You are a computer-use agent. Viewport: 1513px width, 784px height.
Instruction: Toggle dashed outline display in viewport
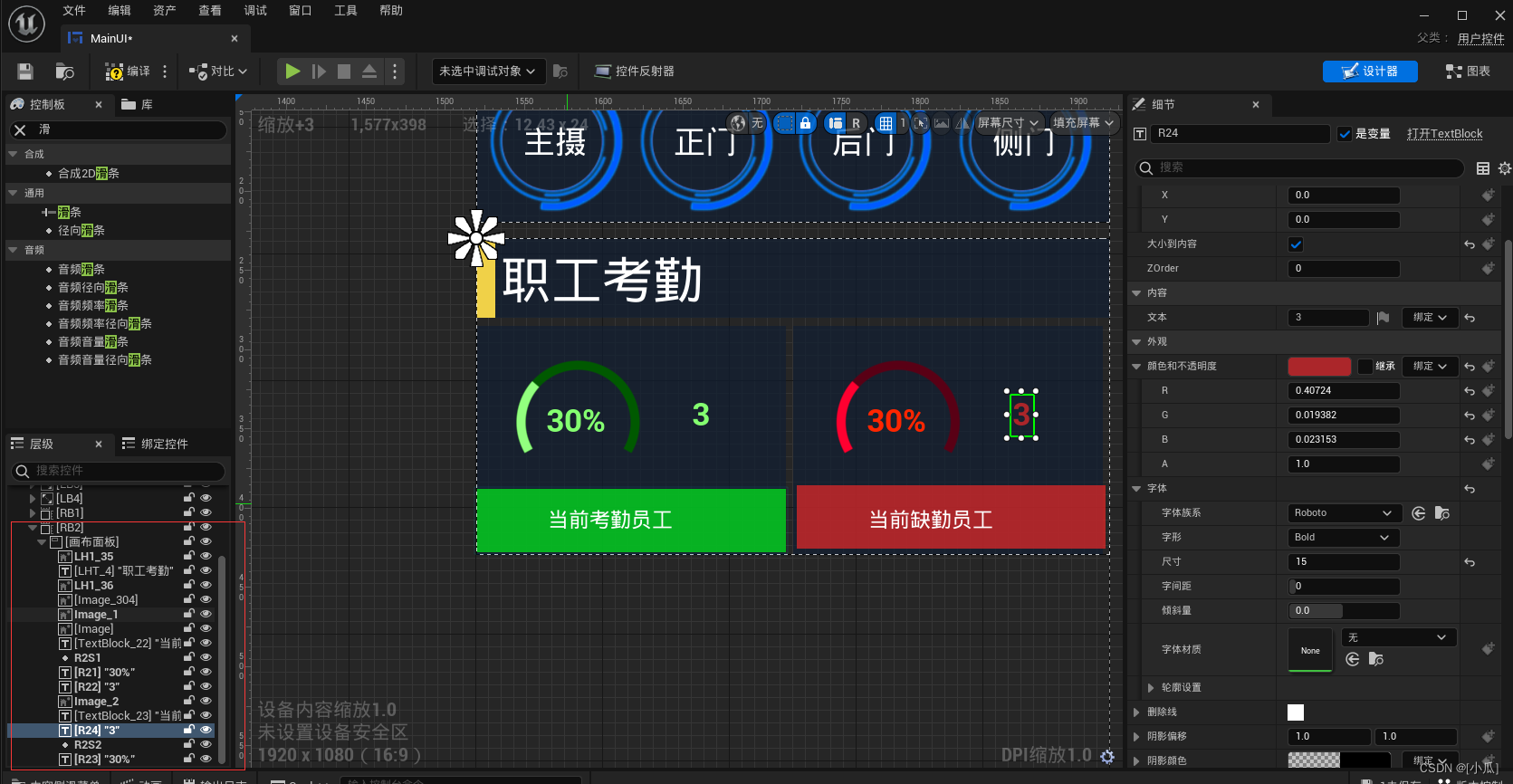pos(785,123)
